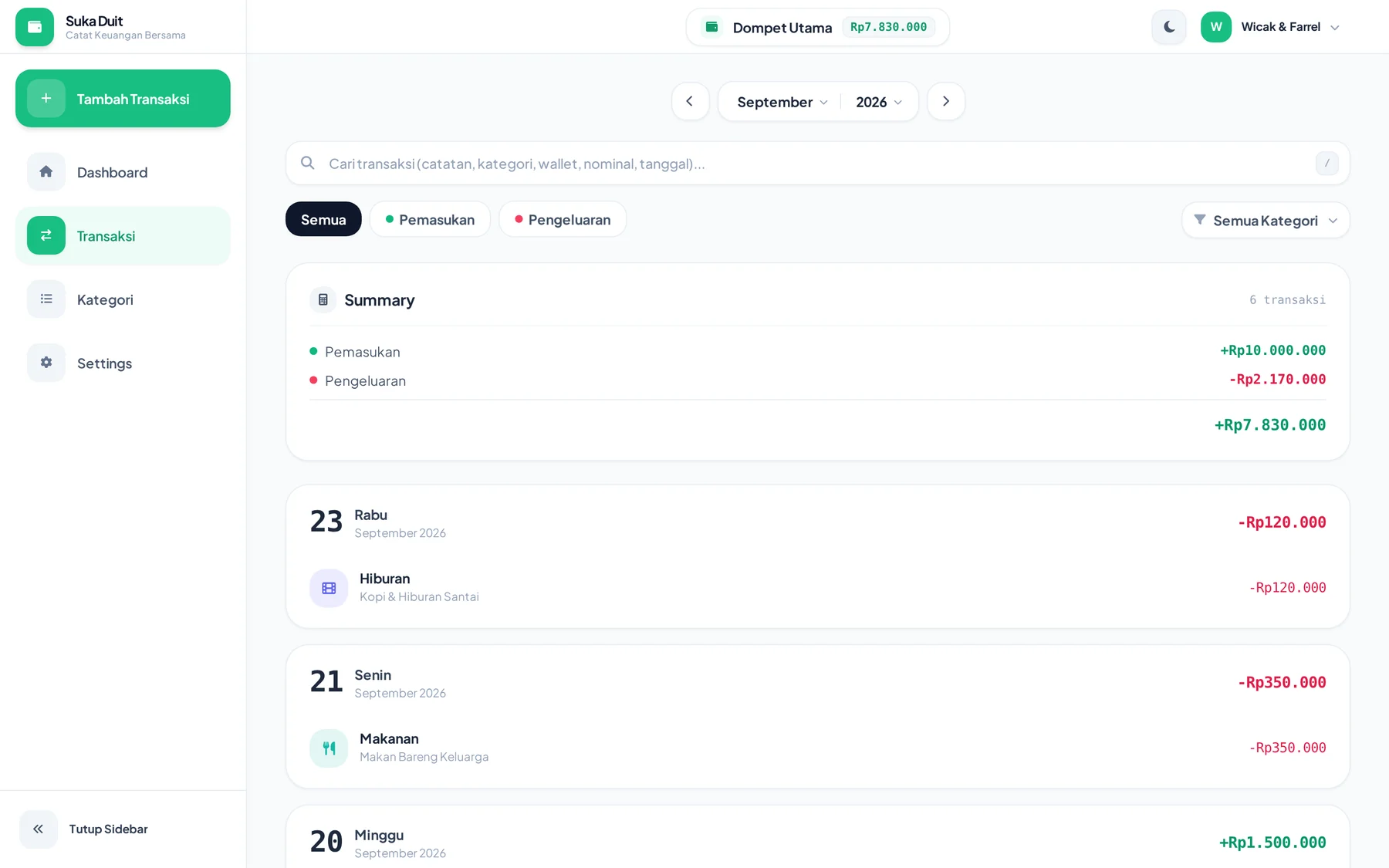This screenshot has width=1389, height=868.
Task: Expand the Wicak & Farrel account menu
Action: [1271, 27]
